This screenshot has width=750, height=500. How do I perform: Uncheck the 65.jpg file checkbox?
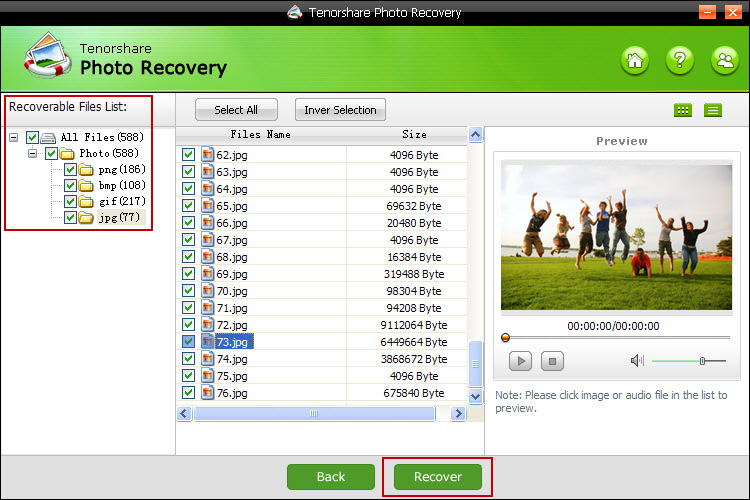point(188,206)
